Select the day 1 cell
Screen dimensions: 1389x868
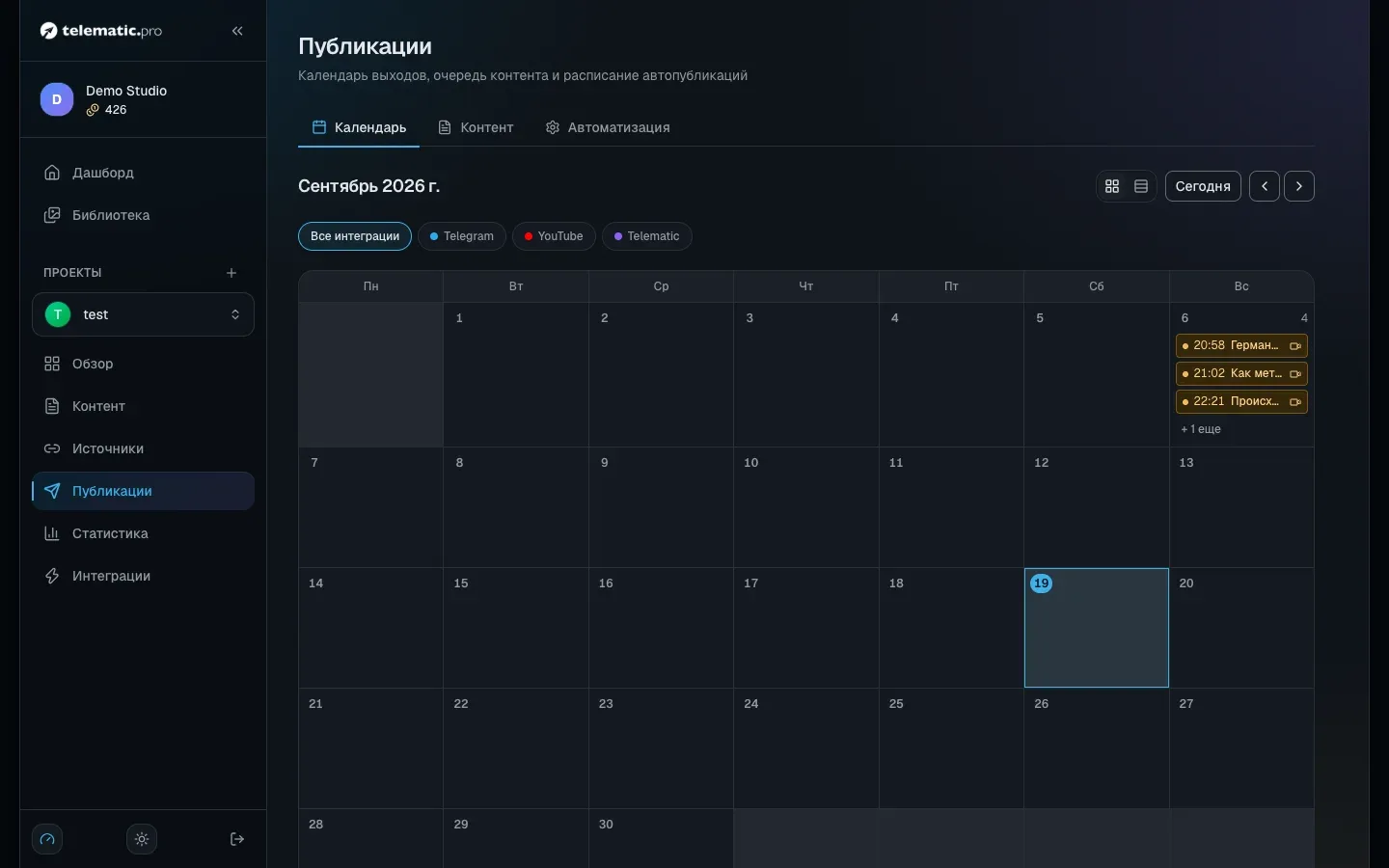pyautogui.click(x=516, y=374)
